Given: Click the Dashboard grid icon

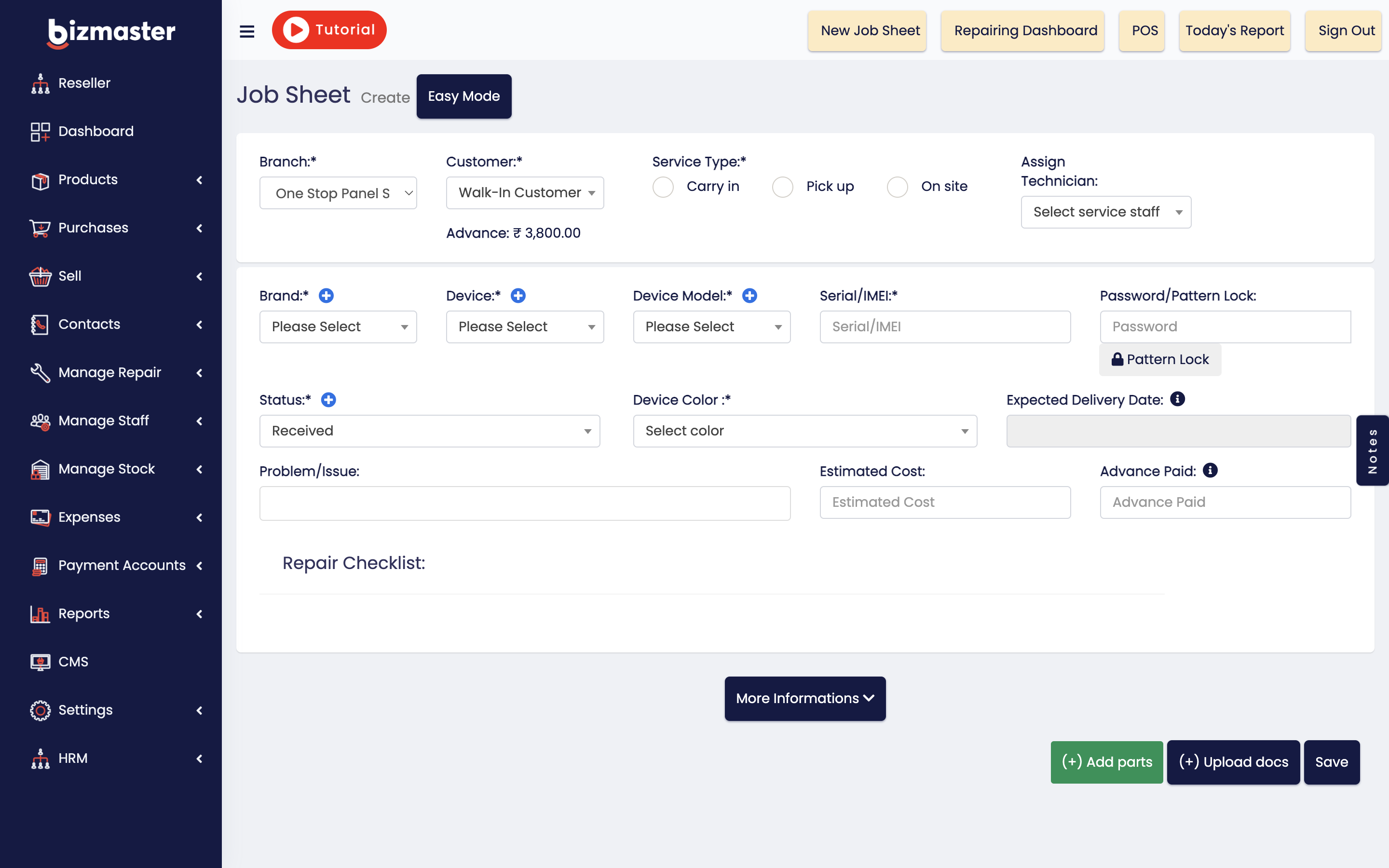Looking at the screenshot, I should 40,132.
